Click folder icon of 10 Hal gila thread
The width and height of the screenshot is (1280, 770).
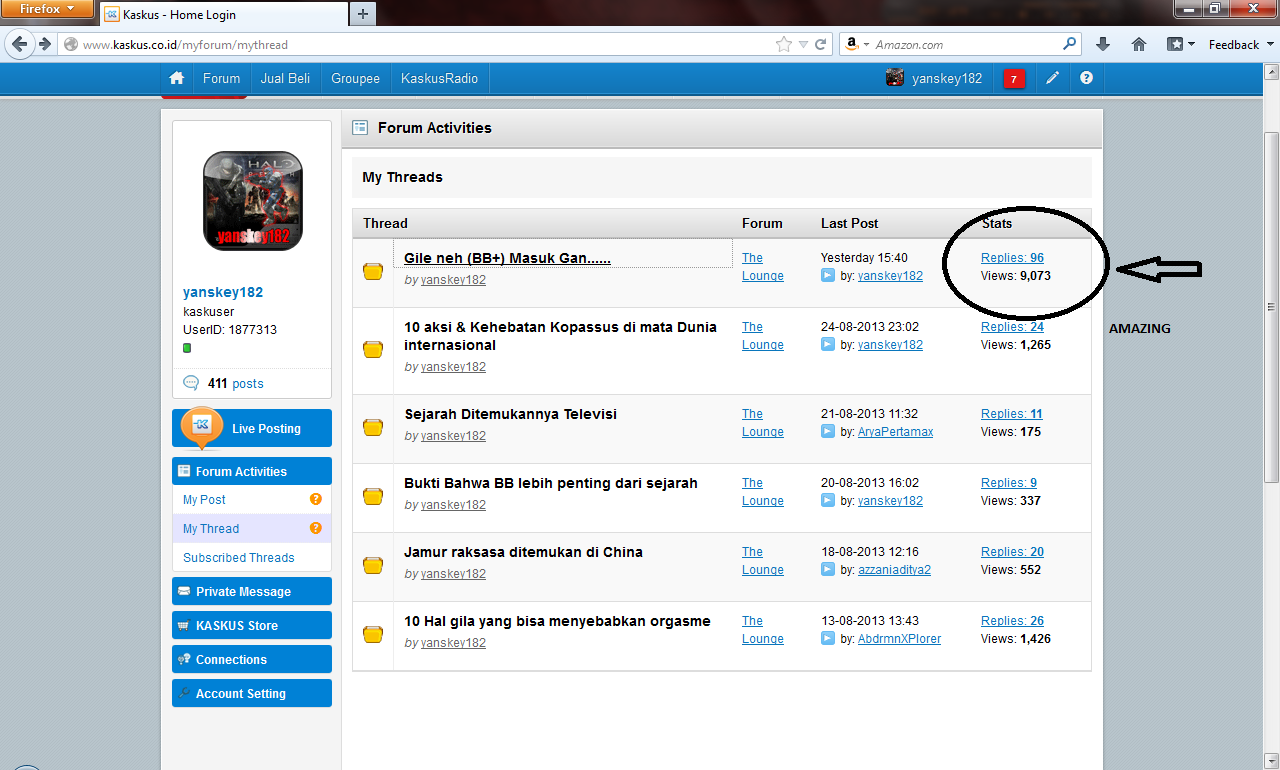coord(373,634)
